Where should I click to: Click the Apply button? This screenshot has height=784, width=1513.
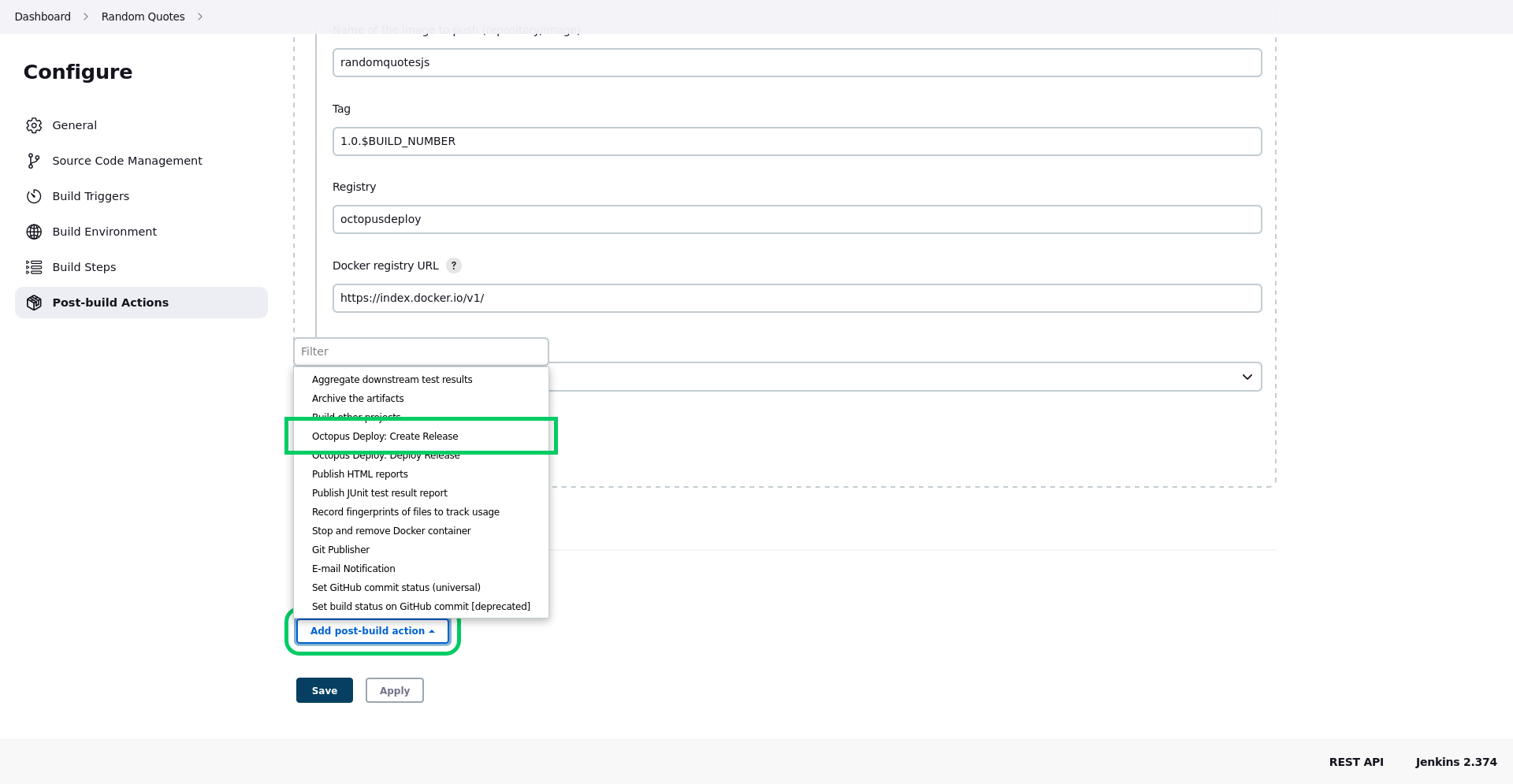(395, 690)
